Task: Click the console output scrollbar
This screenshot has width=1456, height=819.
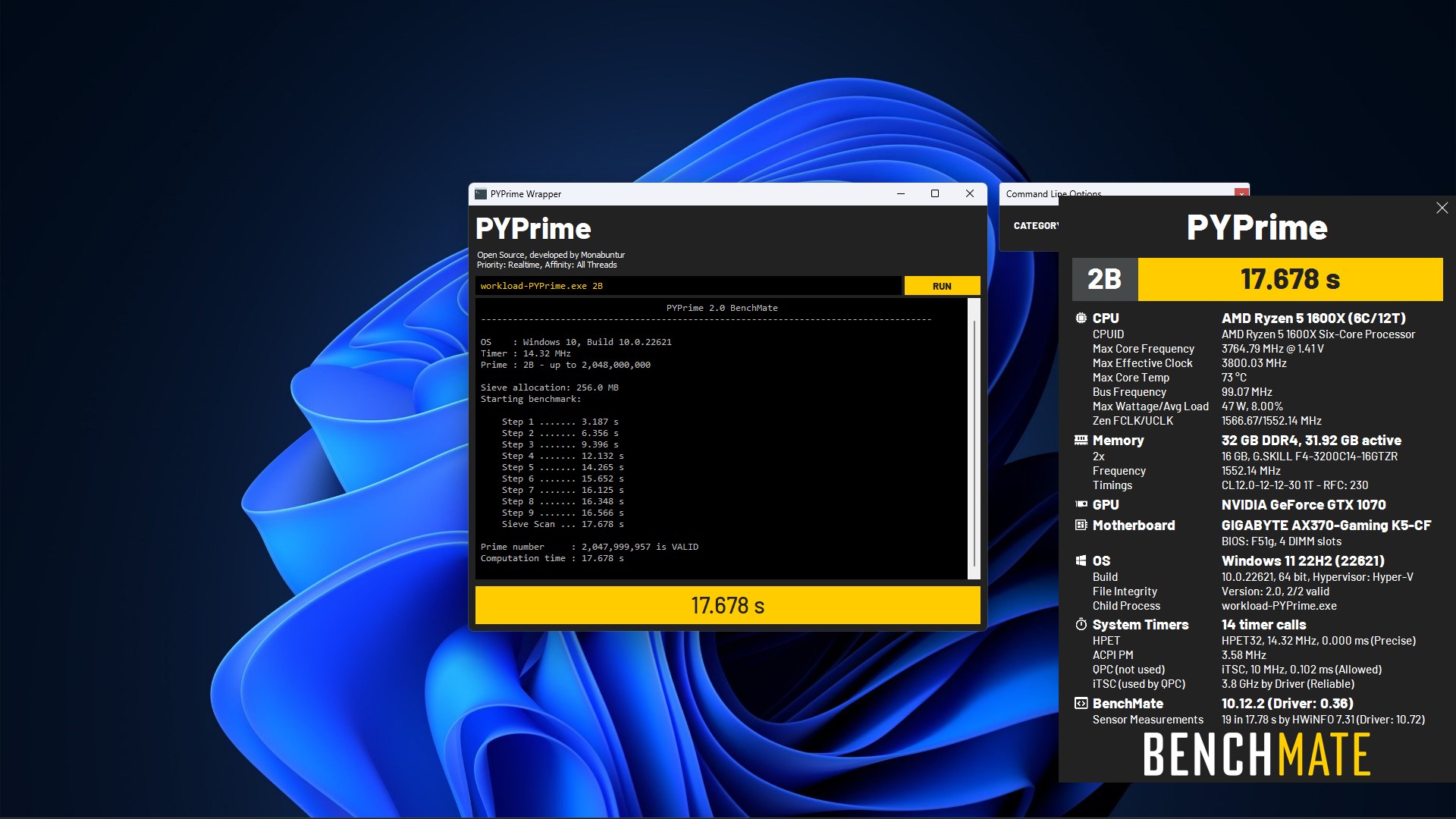Action: 974,438
